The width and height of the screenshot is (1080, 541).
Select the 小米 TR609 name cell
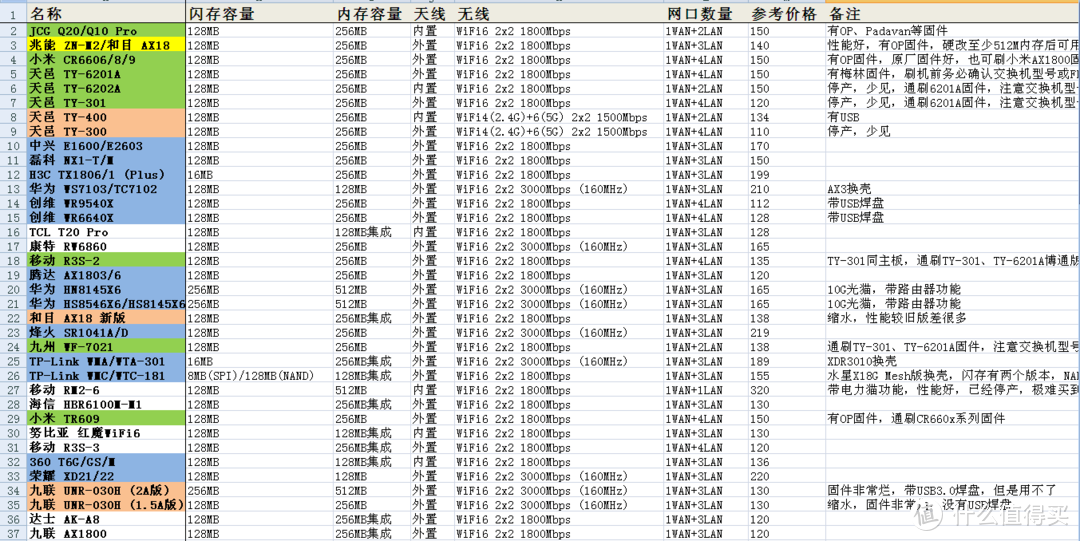point(106,419)
